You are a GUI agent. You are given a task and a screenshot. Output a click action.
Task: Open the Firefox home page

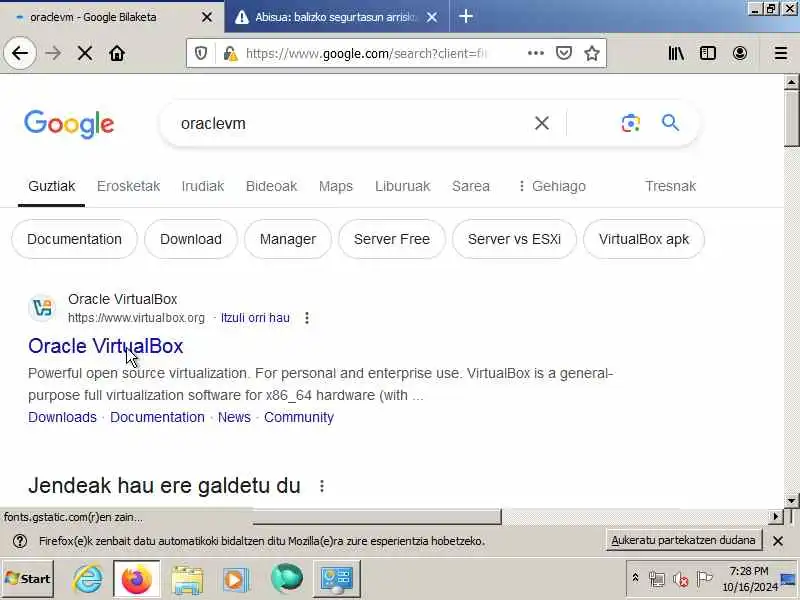[x=117, y=53]
